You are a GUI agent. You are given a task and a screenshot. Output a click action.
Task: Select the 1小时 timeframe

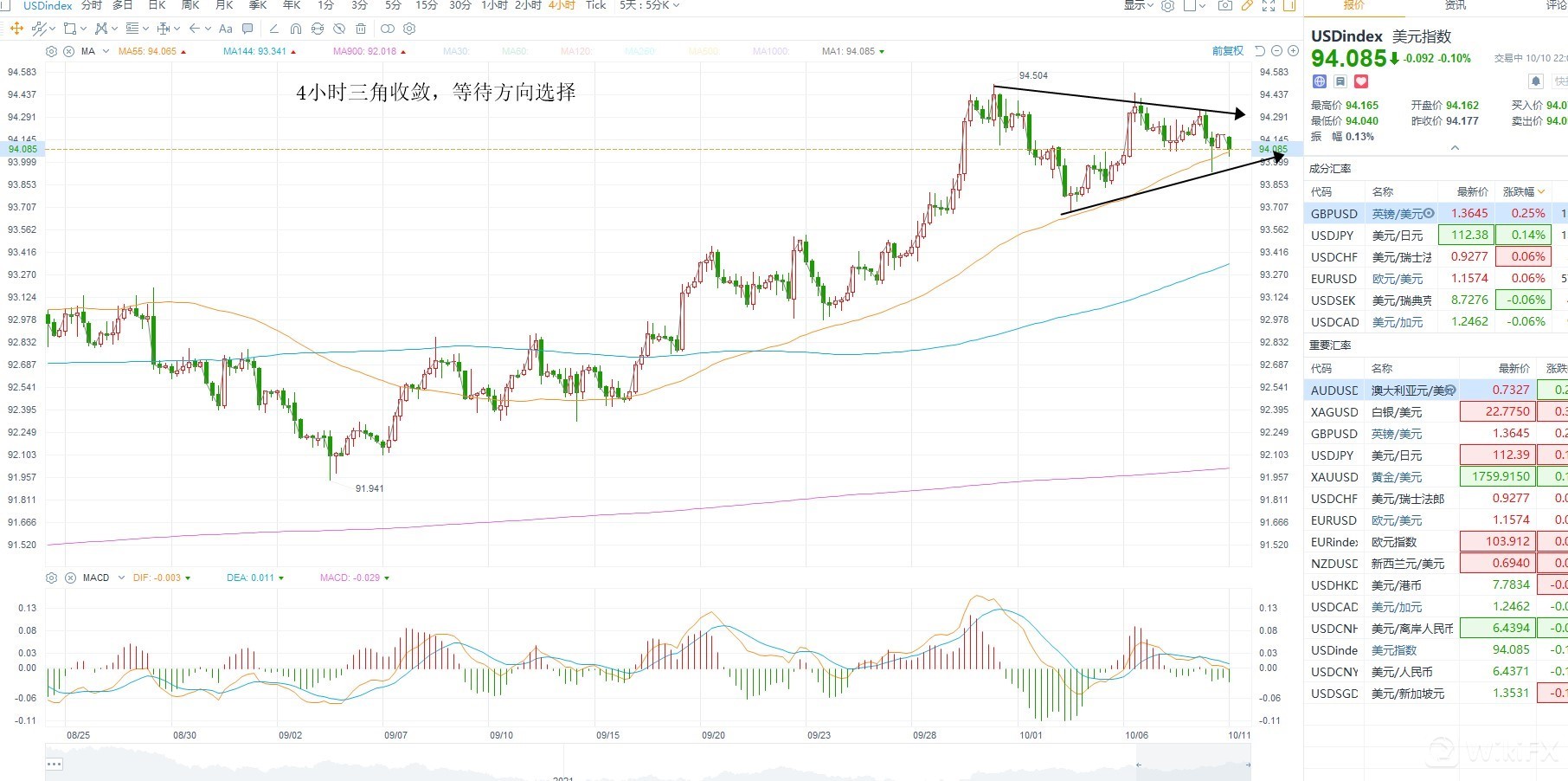[494, 5]
